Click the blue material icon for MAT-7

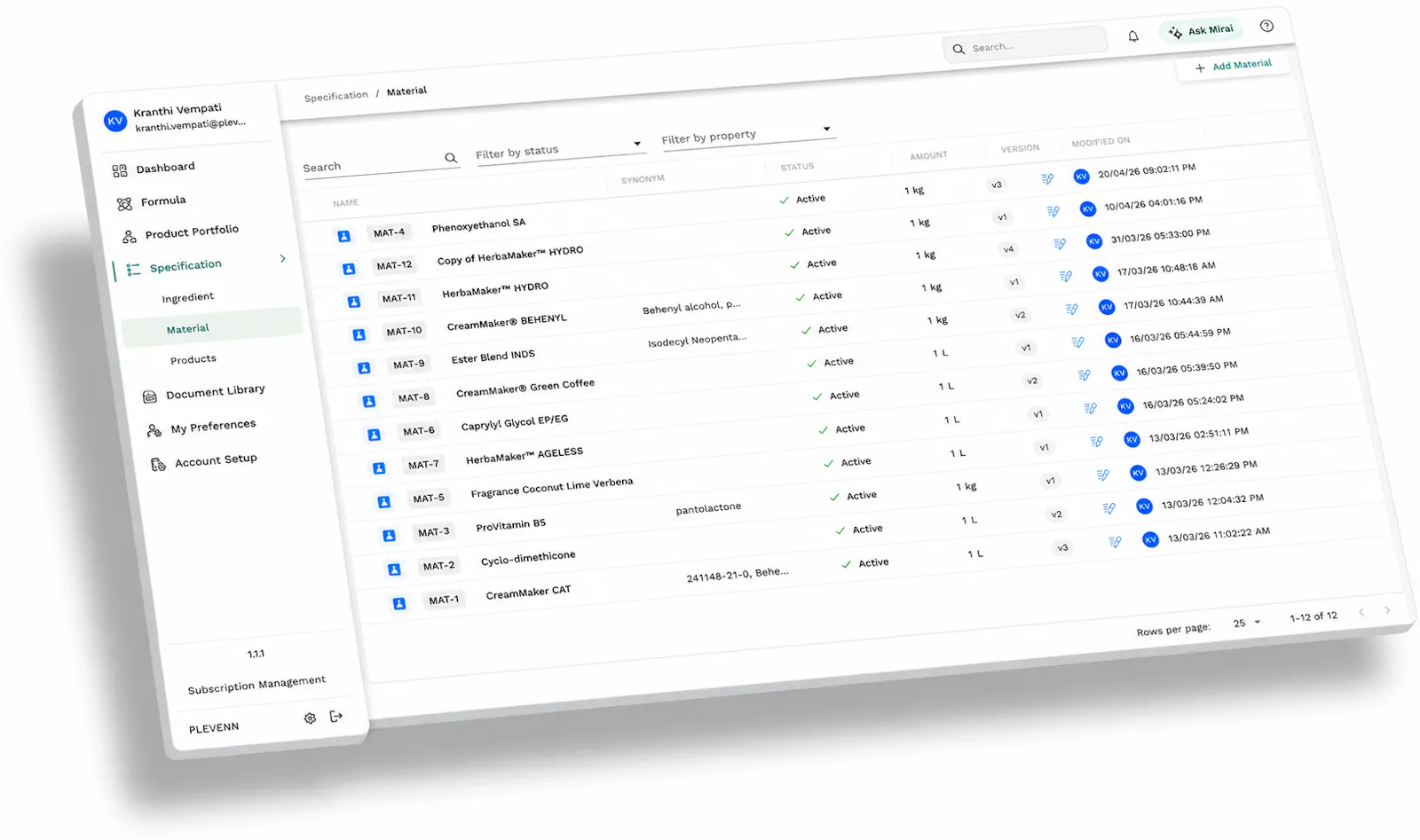click(x=379, y=467)
